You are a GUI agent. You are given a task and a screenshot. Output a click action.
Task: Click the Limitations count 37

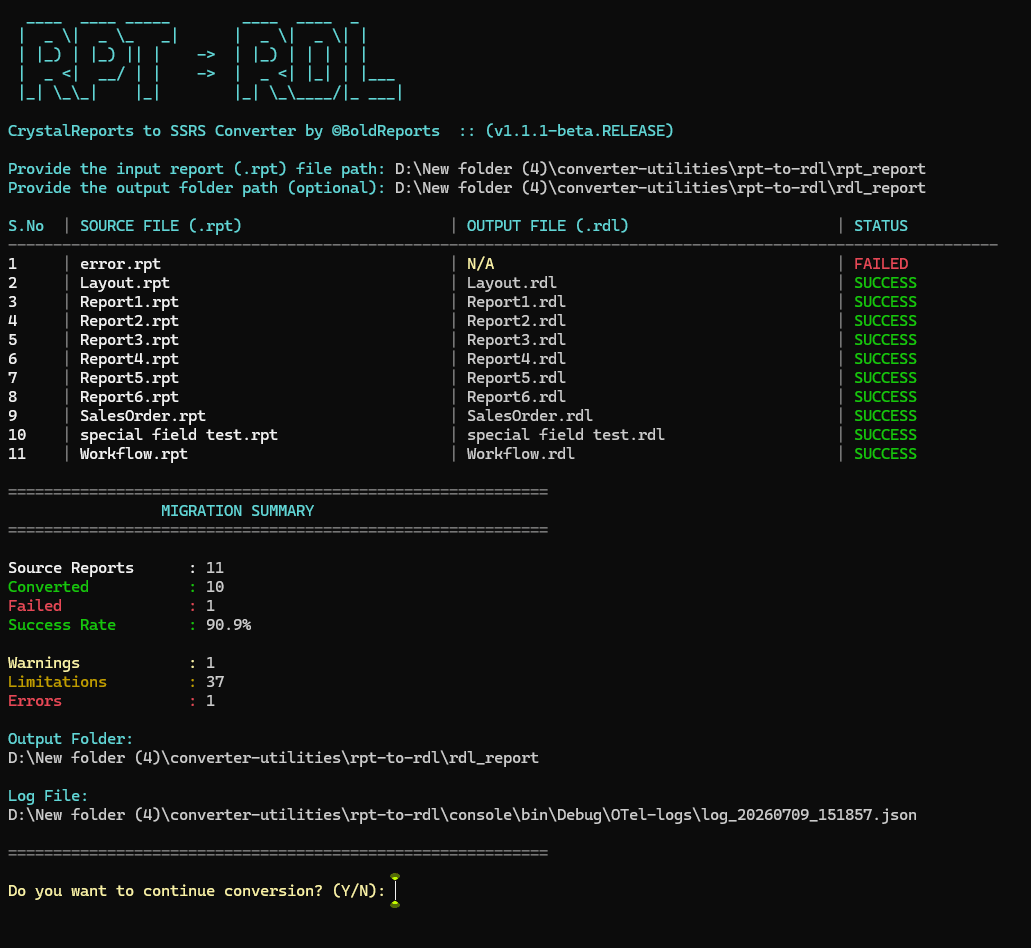pos(215,682)
